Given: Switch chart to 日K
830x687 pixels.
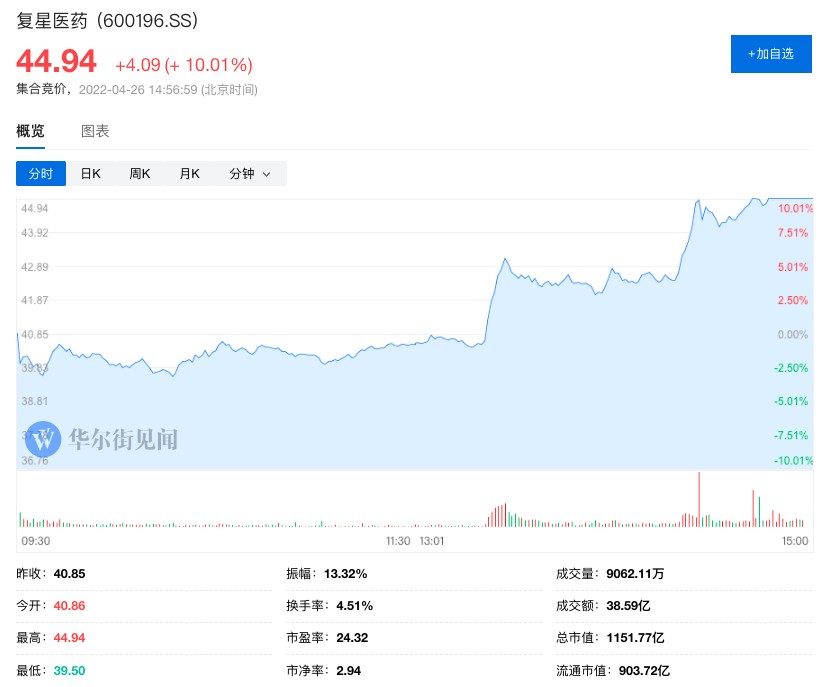Looking at the screenshot, I should (x=91, y=174).
